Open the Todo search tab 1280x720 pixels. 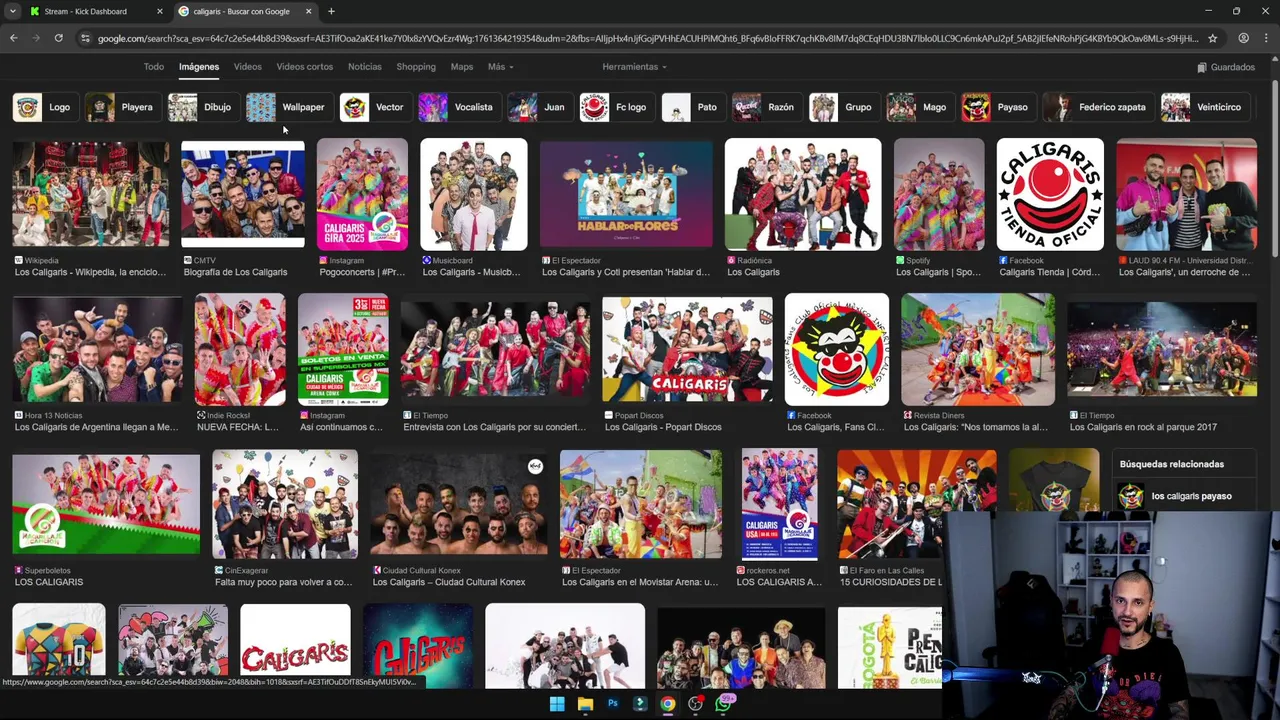coord(153,67)
